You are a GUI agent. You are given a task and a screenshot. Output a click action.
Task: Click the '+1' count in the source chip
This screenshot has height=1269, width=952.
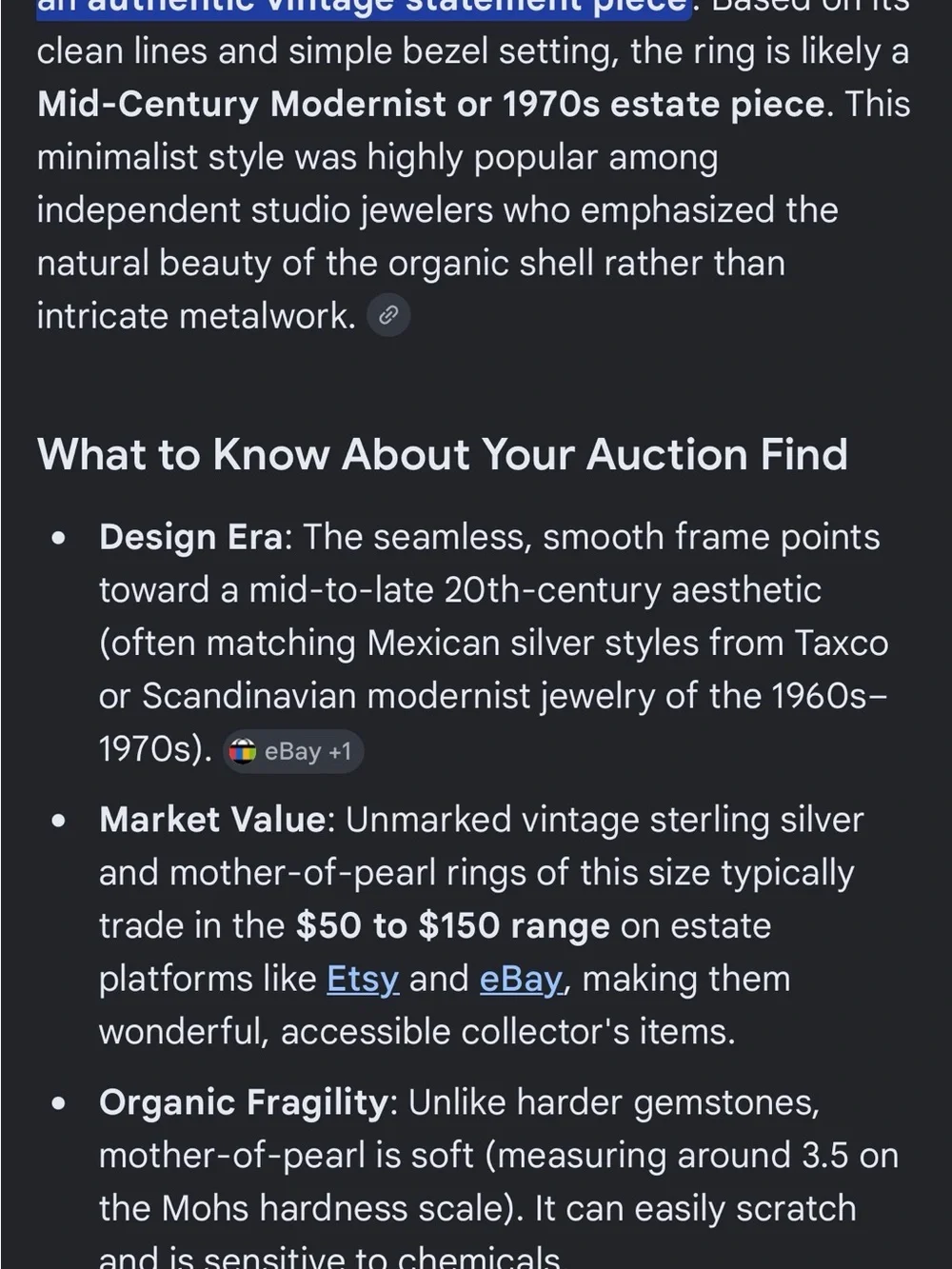340,751
